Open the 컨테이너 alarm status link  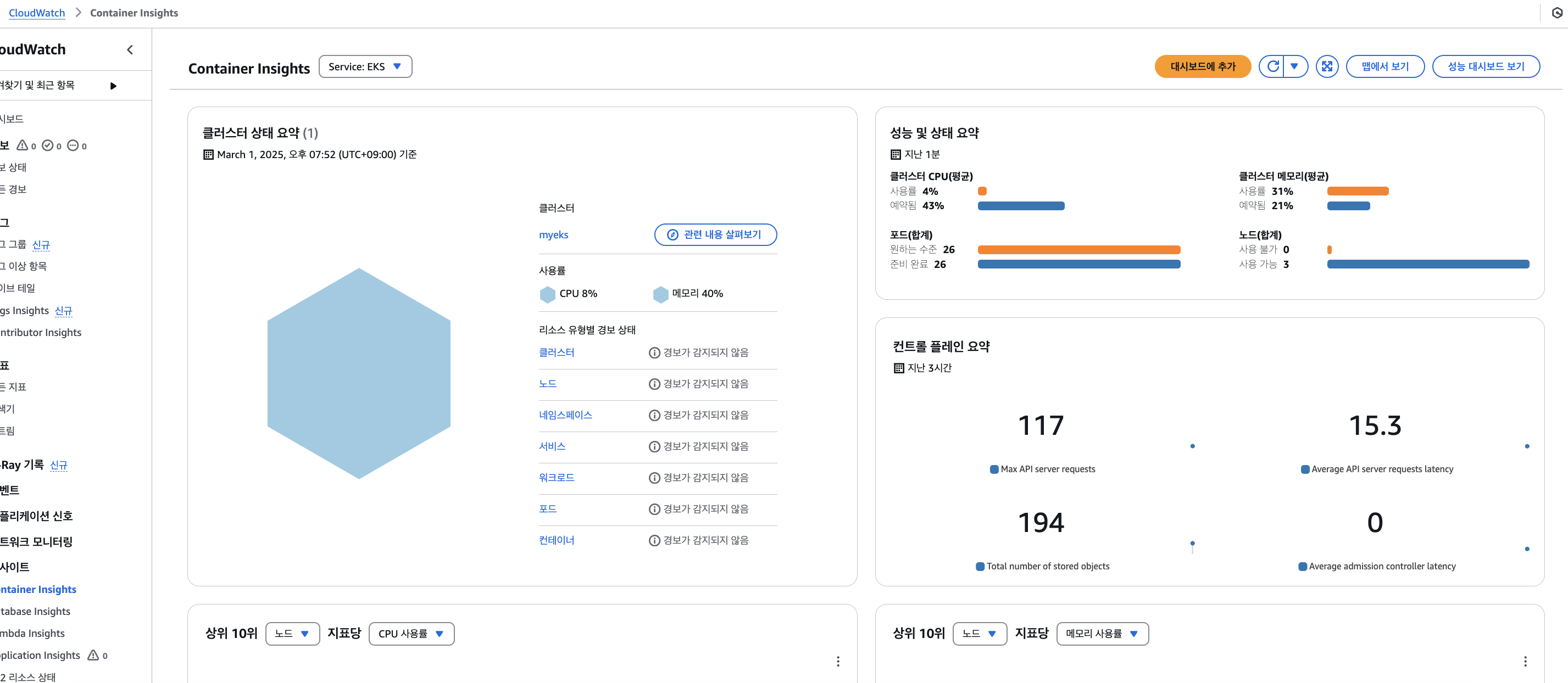click(557, 540)
